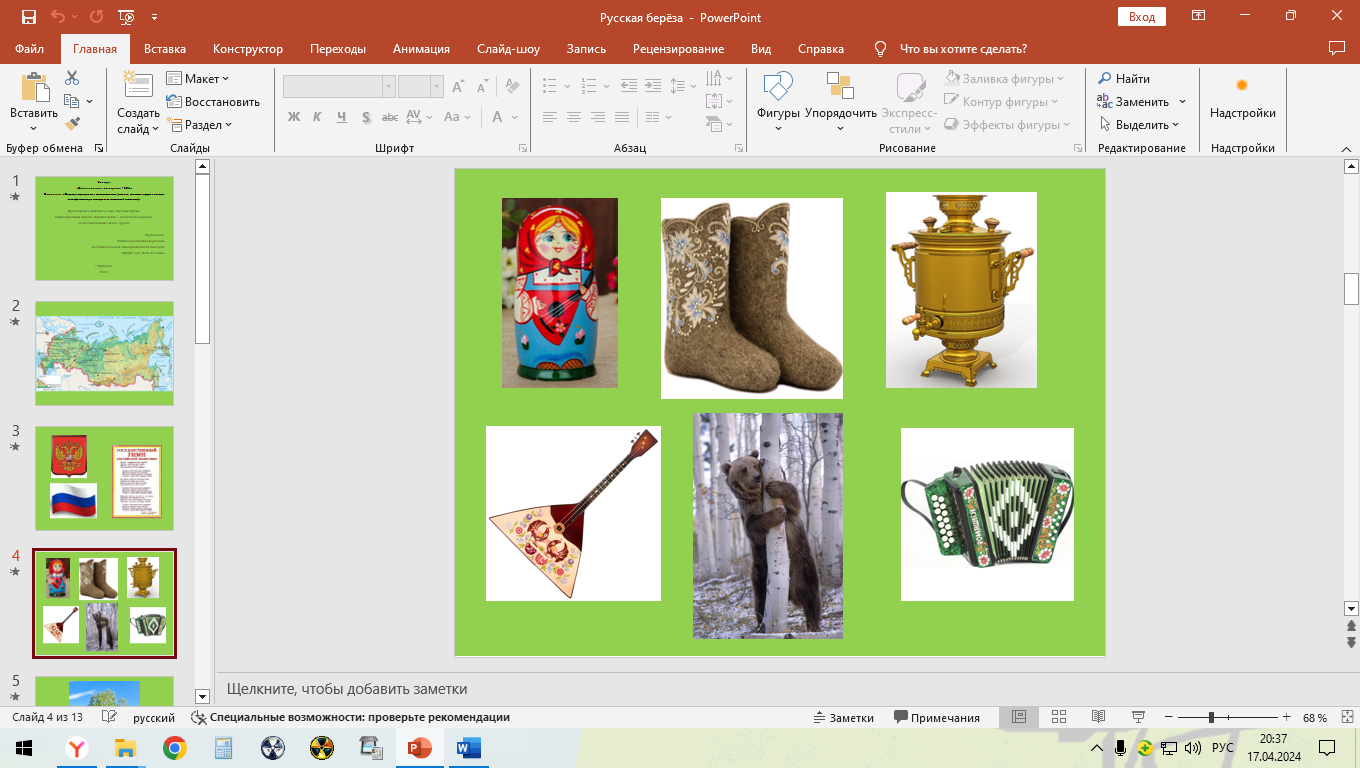Click the zoom slider in status bar
The height and width of the screenshot is (768, 1360).
[1212, 717]
